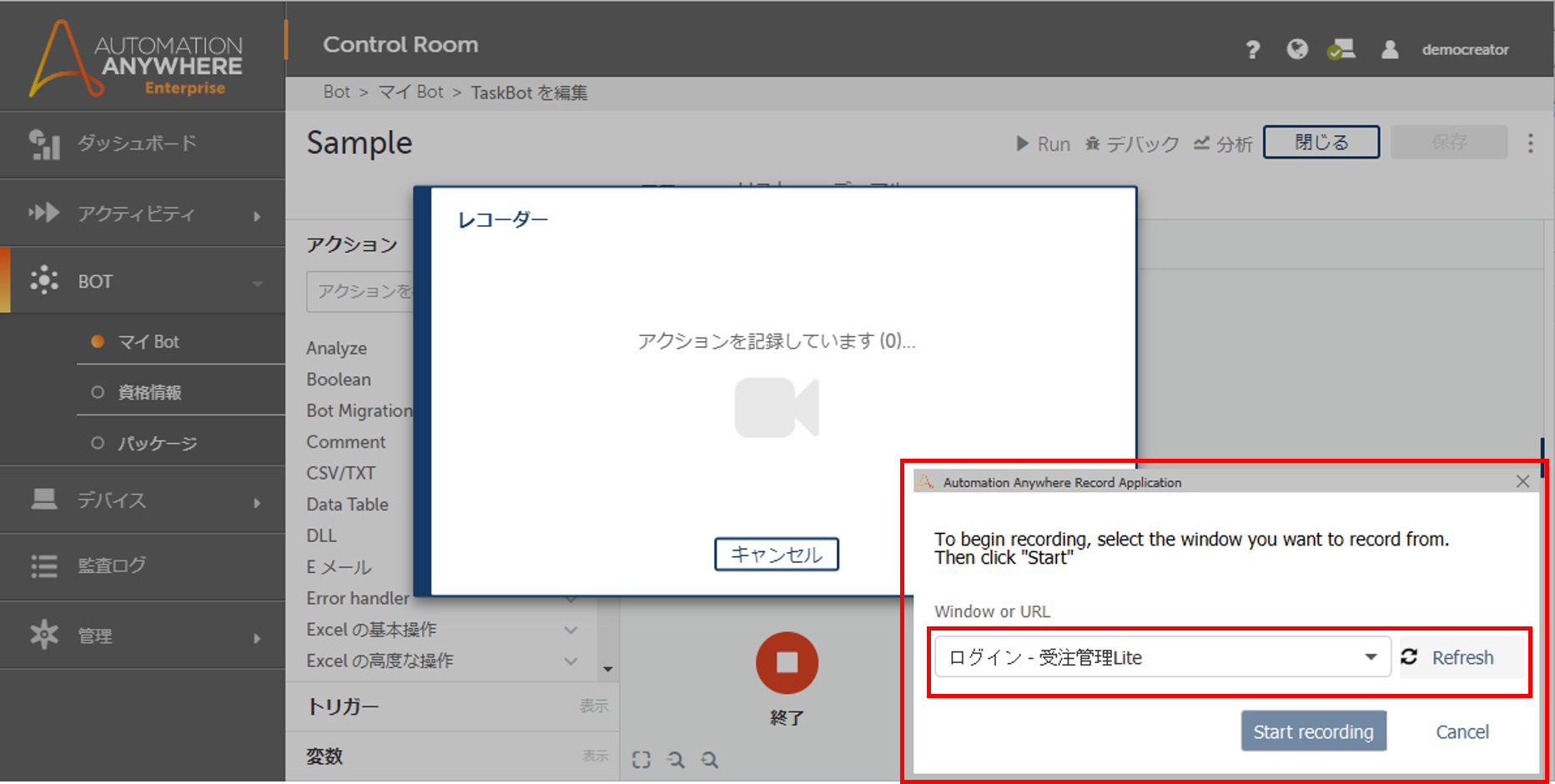The image size is (1555, 784).
Task: Select DLL in actions list
Action: click(321, 535)
